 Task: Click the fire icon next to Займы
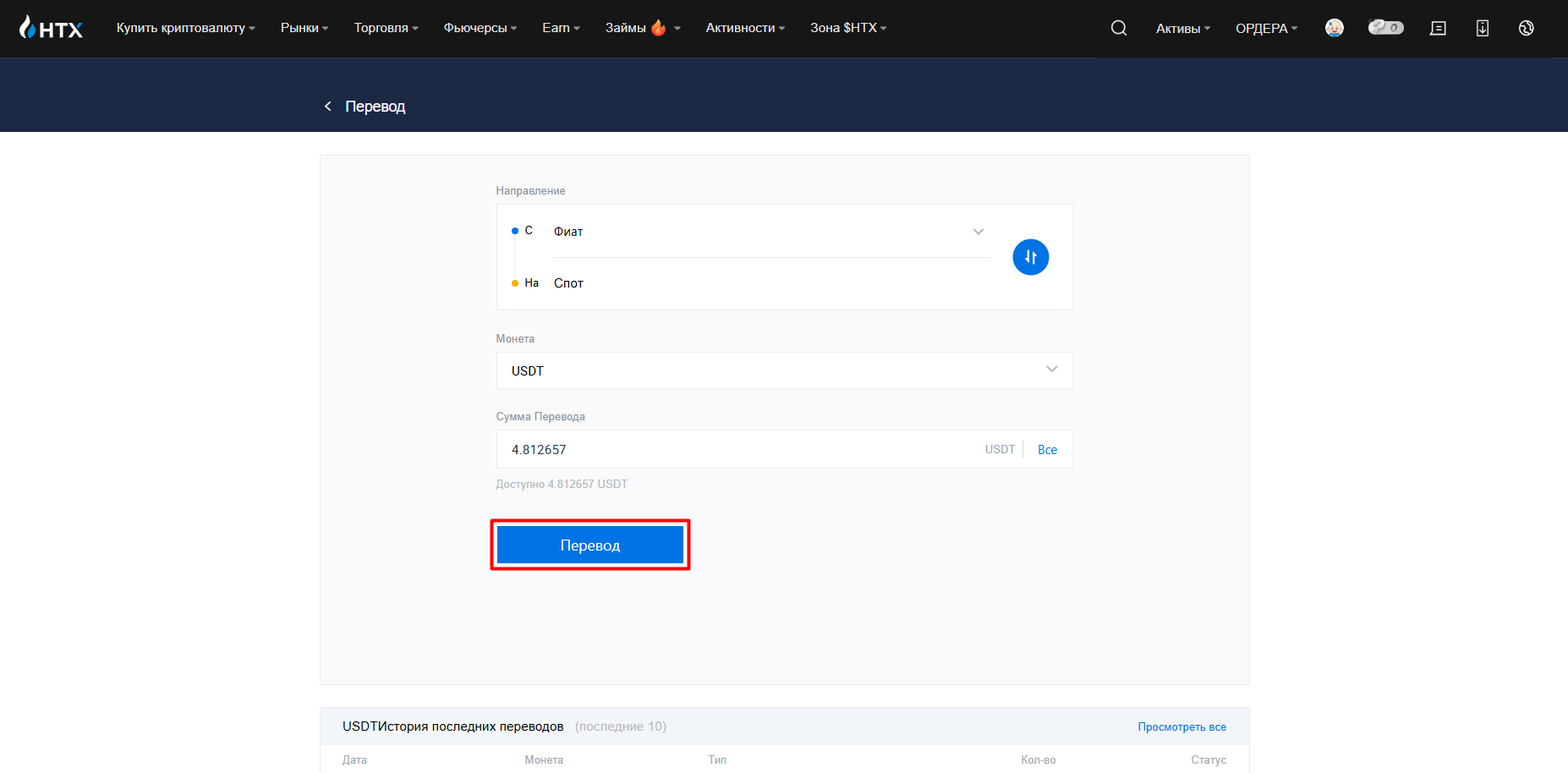click(658, 28)
